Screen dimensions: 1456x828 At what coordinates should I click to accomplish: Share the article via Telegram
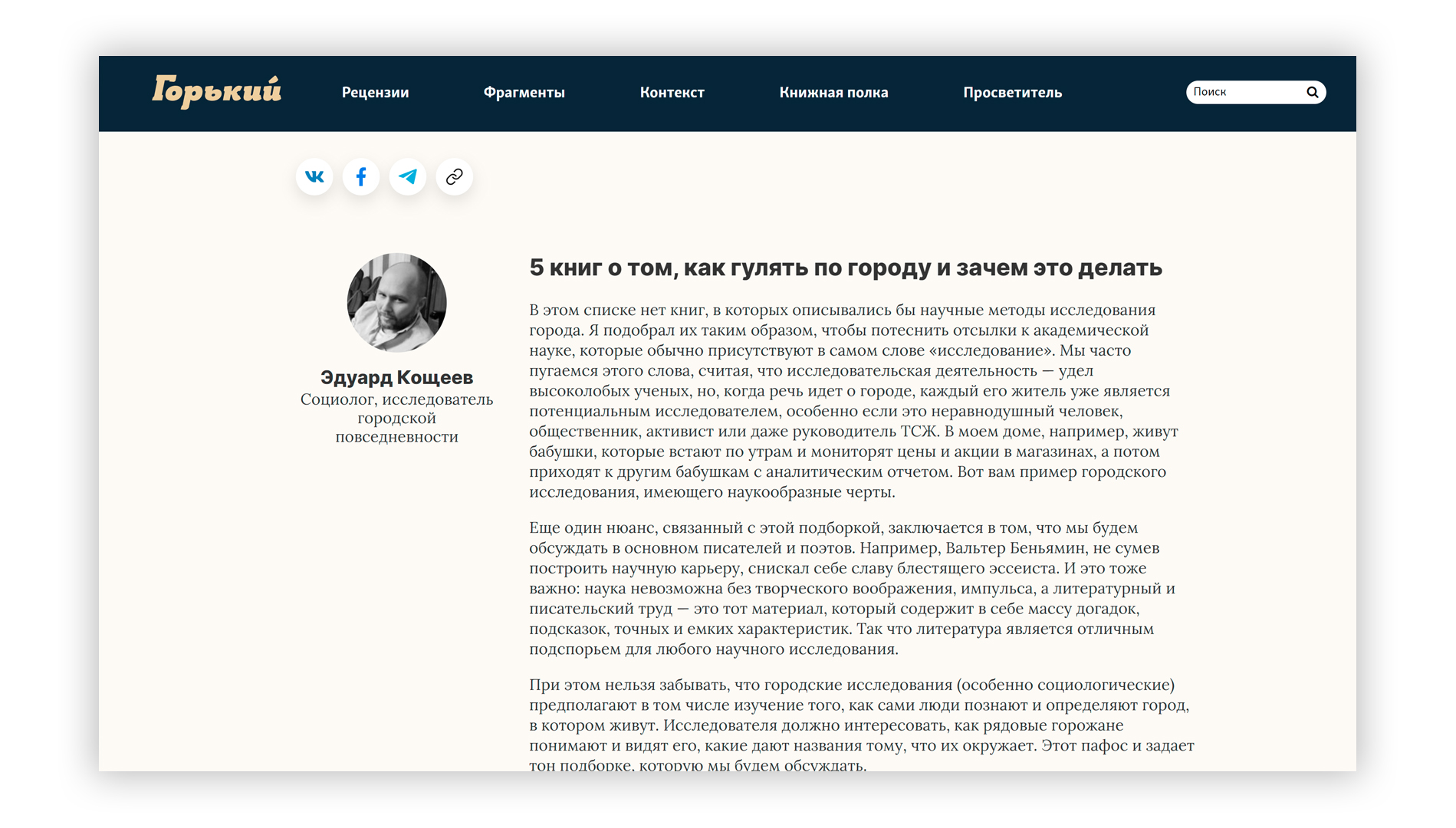(x=408, y=177)
